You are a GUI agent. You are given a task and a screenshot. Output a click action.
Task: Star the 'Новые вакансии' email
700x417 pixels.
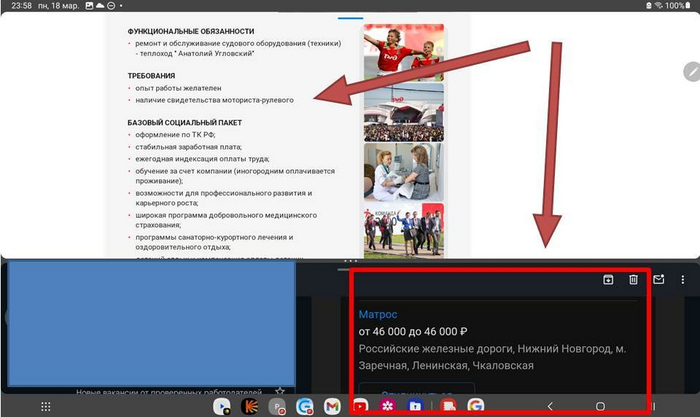pyautogui.click(x=280, y=392)
